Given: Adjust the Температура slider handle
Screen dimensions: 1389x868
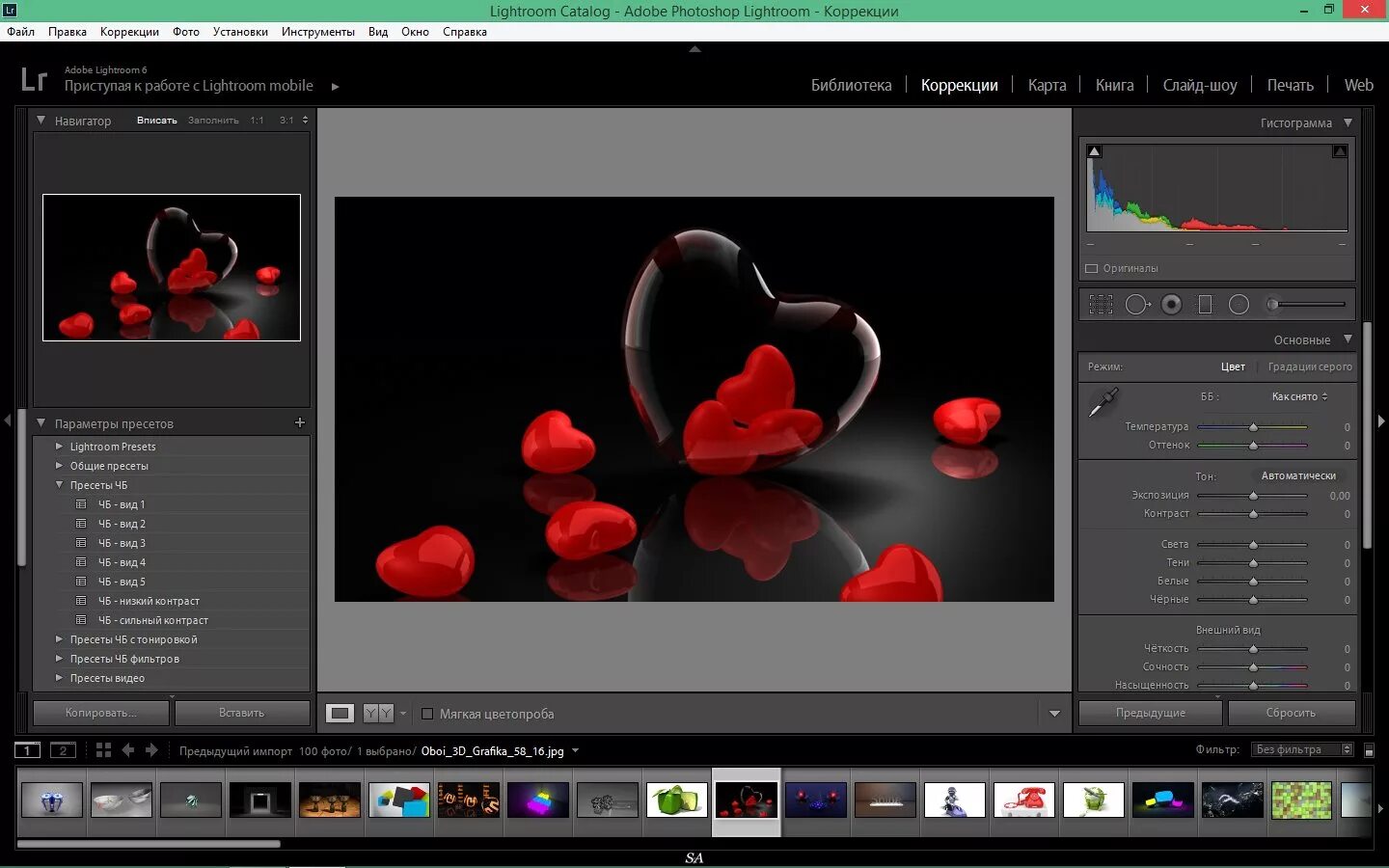Looking at the screenshot, I should [x=1253, y=426].
